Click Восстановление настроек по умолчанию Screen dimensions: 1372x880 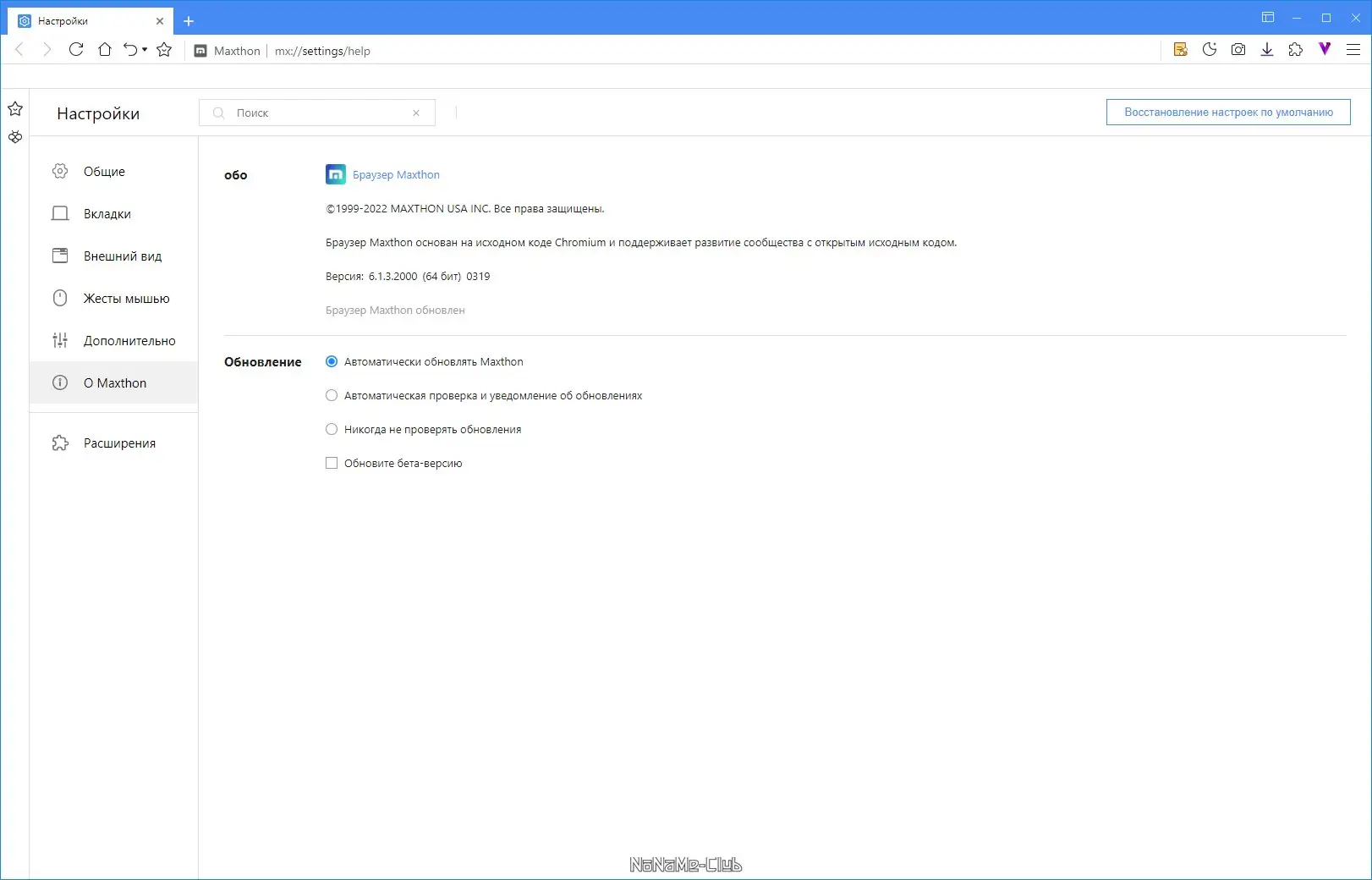coord(1228,112)
